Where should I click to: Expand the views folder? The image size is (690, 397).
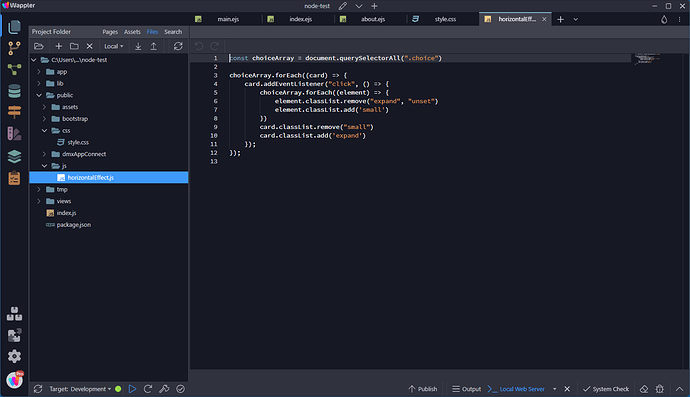[x=39, y=201]
